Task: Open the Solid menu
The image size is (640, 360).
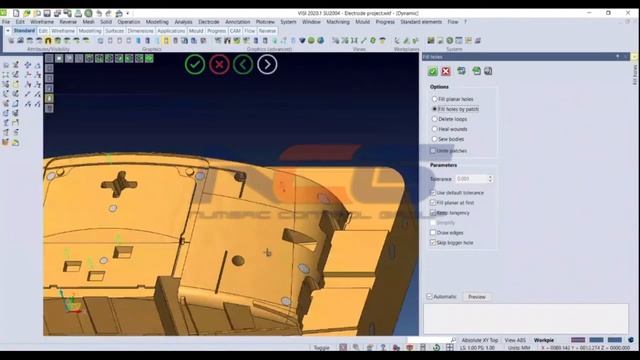Action: [106, 22]
